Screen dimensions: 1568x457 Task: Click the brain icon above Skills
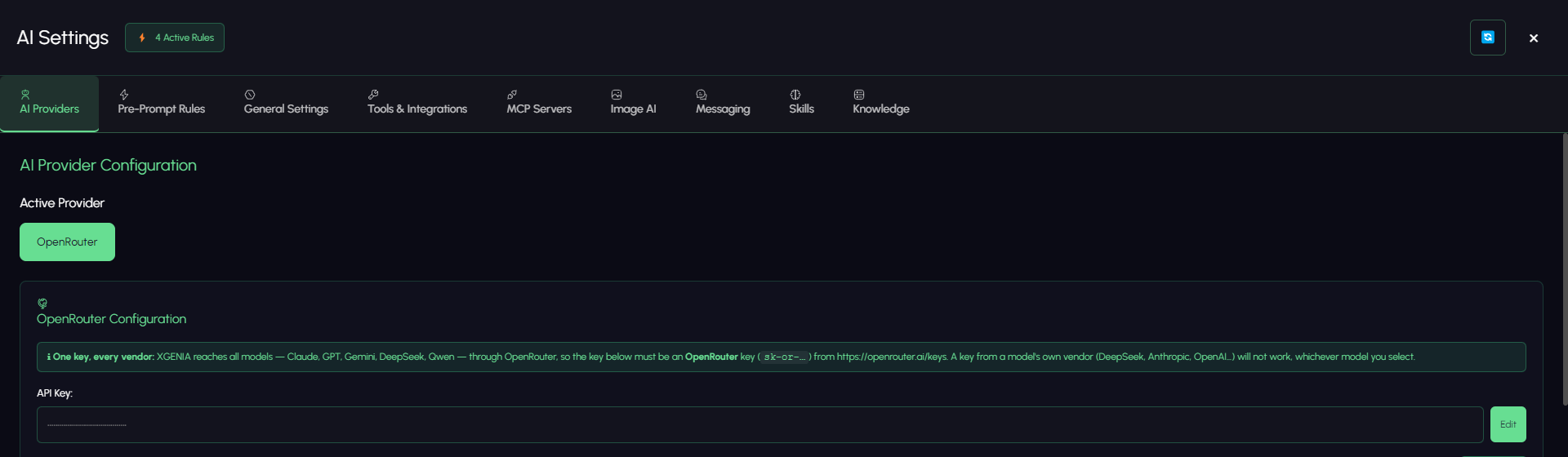(795, 95)
